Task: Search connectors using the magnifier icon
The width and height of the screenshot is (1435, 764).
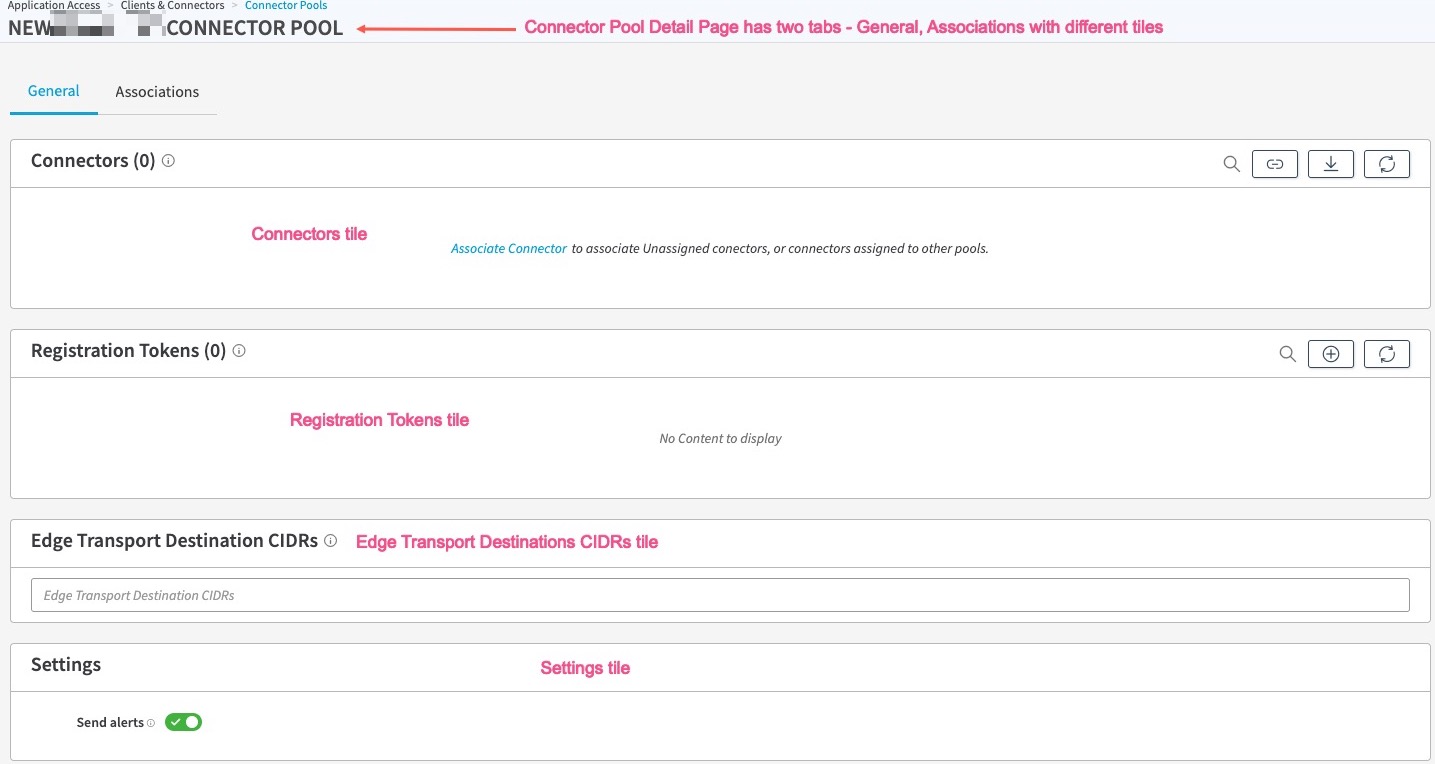Action: tap(1231, 164)
